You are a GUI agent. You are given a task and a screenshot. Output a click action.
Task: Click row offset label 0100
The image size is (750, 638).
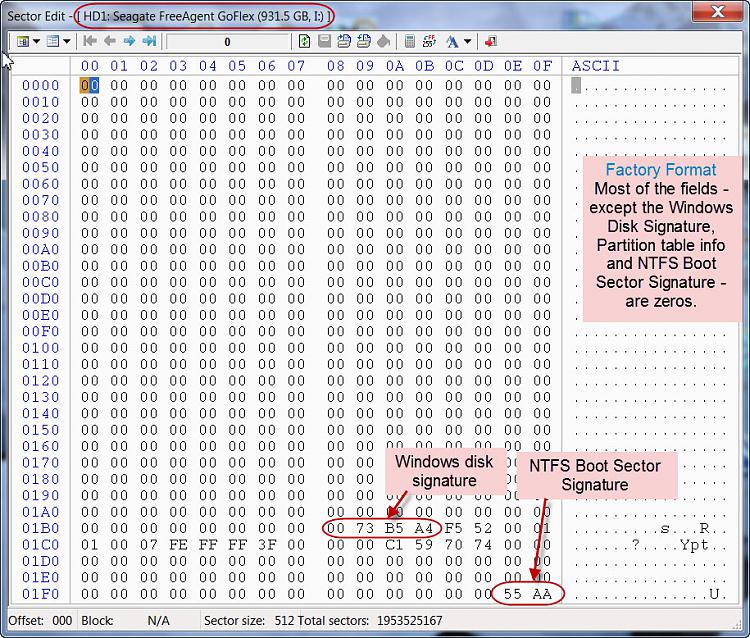41,348
